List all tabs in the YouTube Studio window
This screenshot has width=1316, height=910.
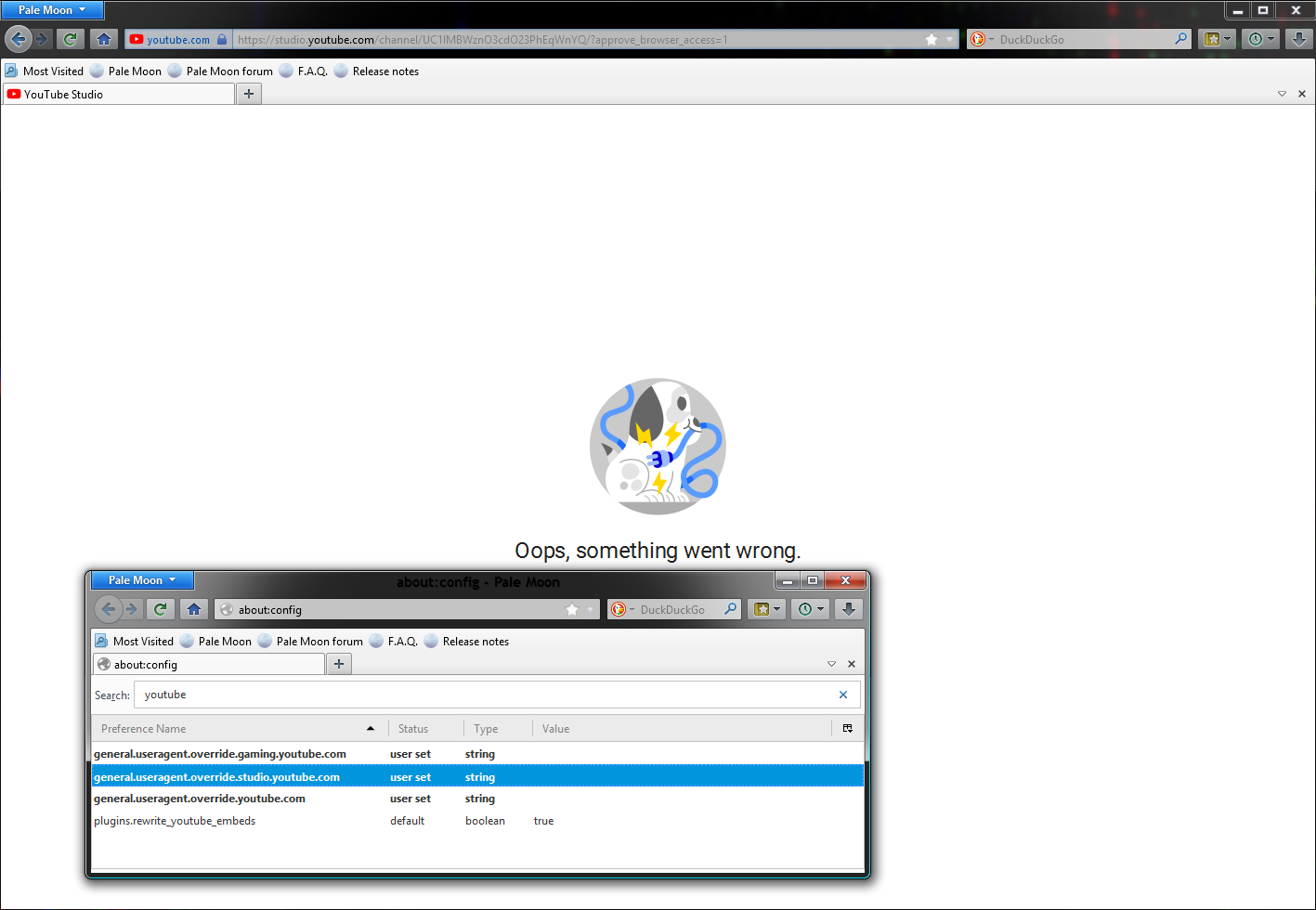coord(1282,94)
